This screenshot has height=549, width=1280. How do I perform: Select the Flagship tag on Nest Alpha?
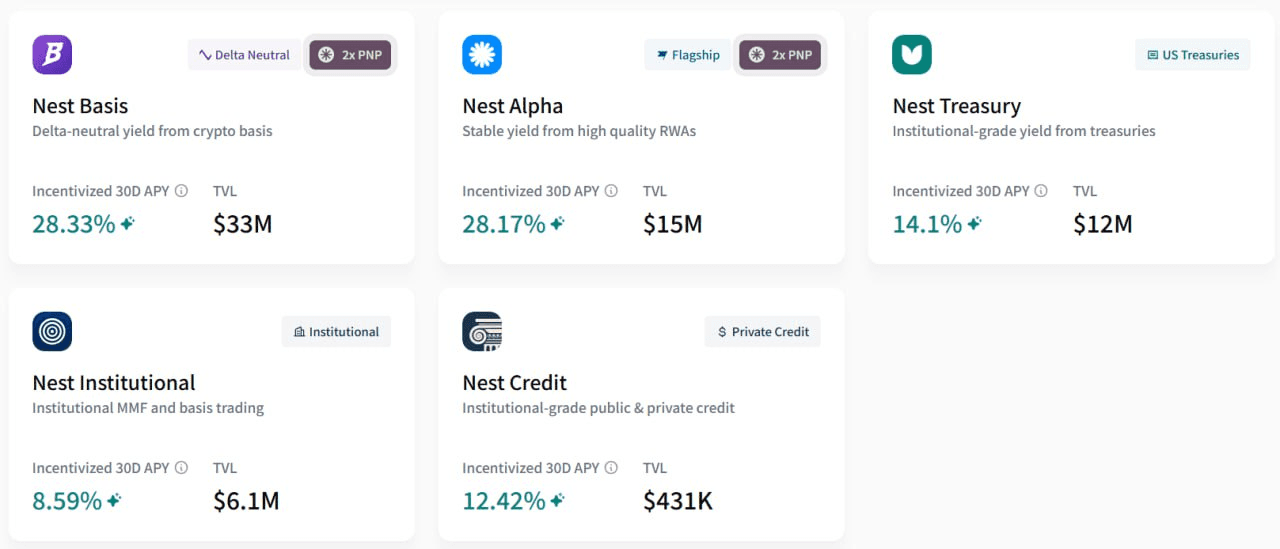[x=688, y=55]
